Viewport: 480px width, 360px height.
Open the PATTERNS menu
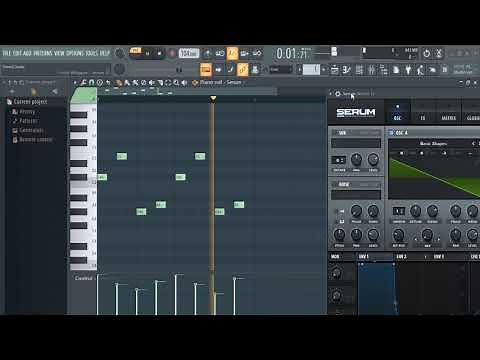[43, 53]
